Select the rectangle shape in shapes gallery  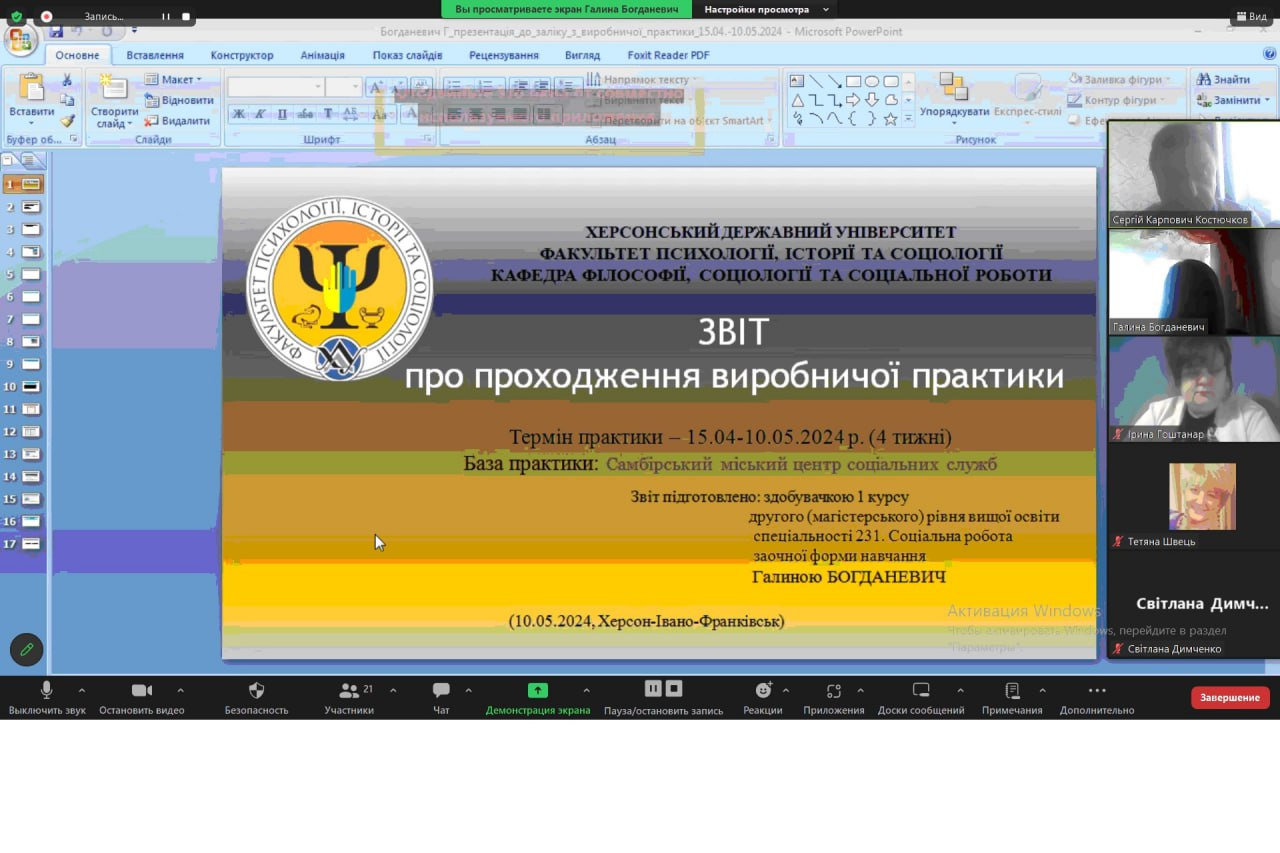coord(853,81)
